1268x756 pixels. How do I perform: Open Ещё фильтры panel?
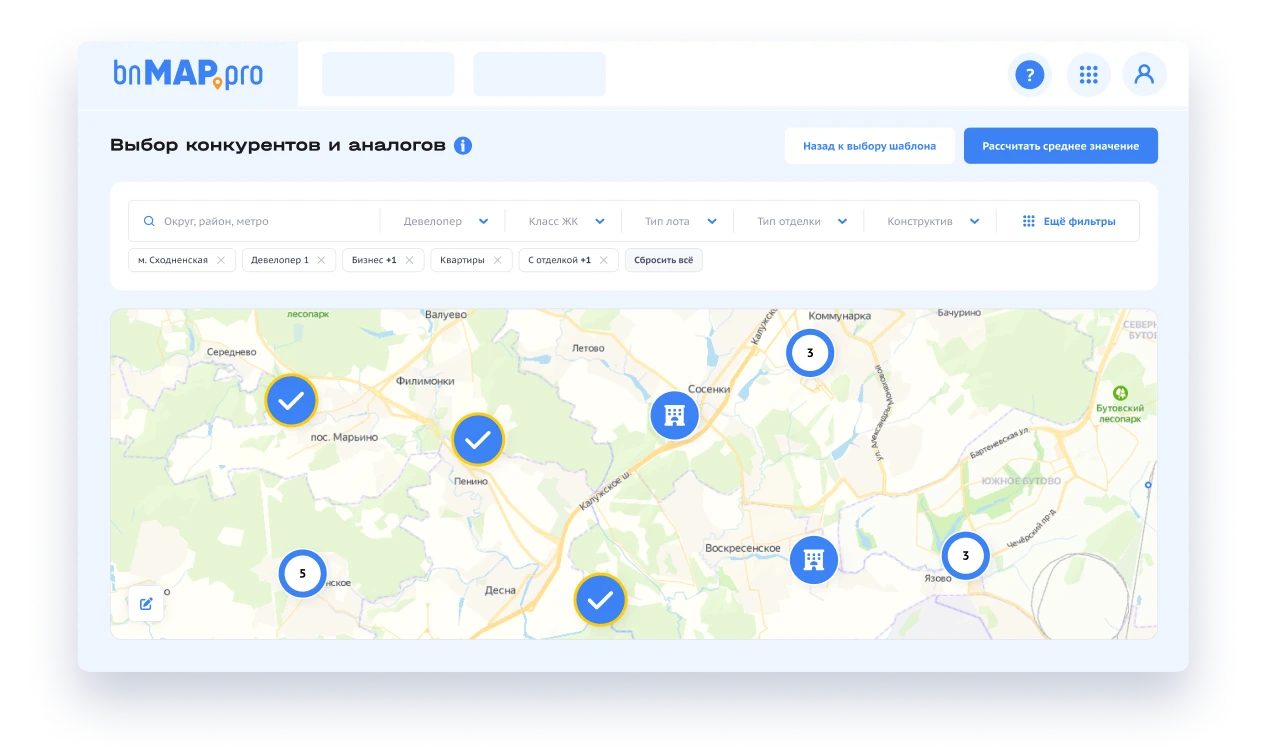(x=1068, y=222)
